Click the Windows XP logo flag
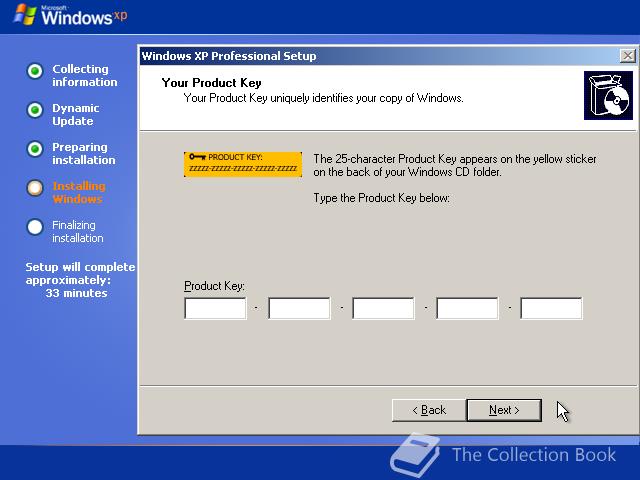Viewport: 640px width, 480px height. click(25, 15)
